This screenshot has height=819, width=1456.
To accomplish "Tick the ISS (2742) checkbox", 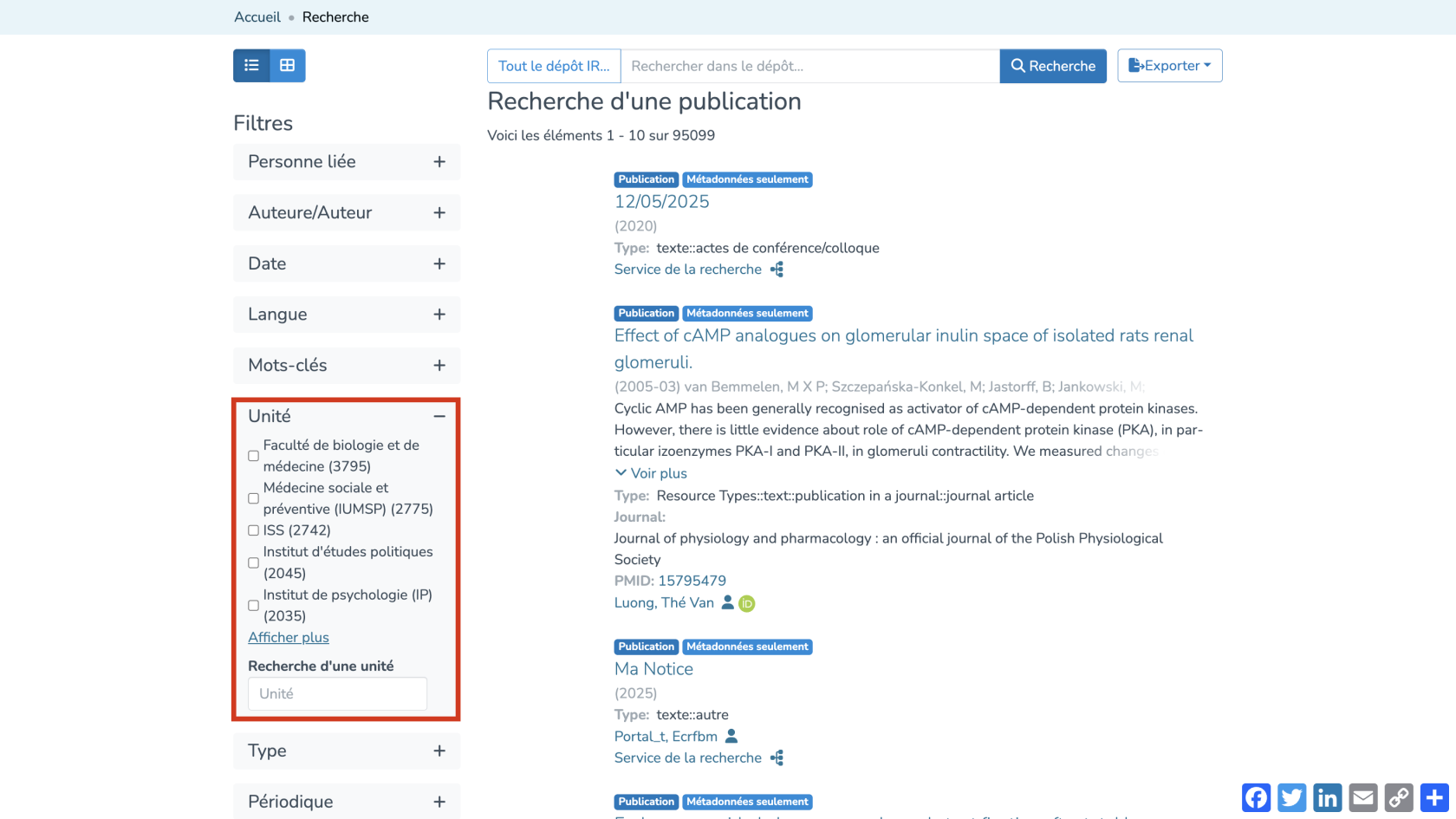I will tap(253, 530).
